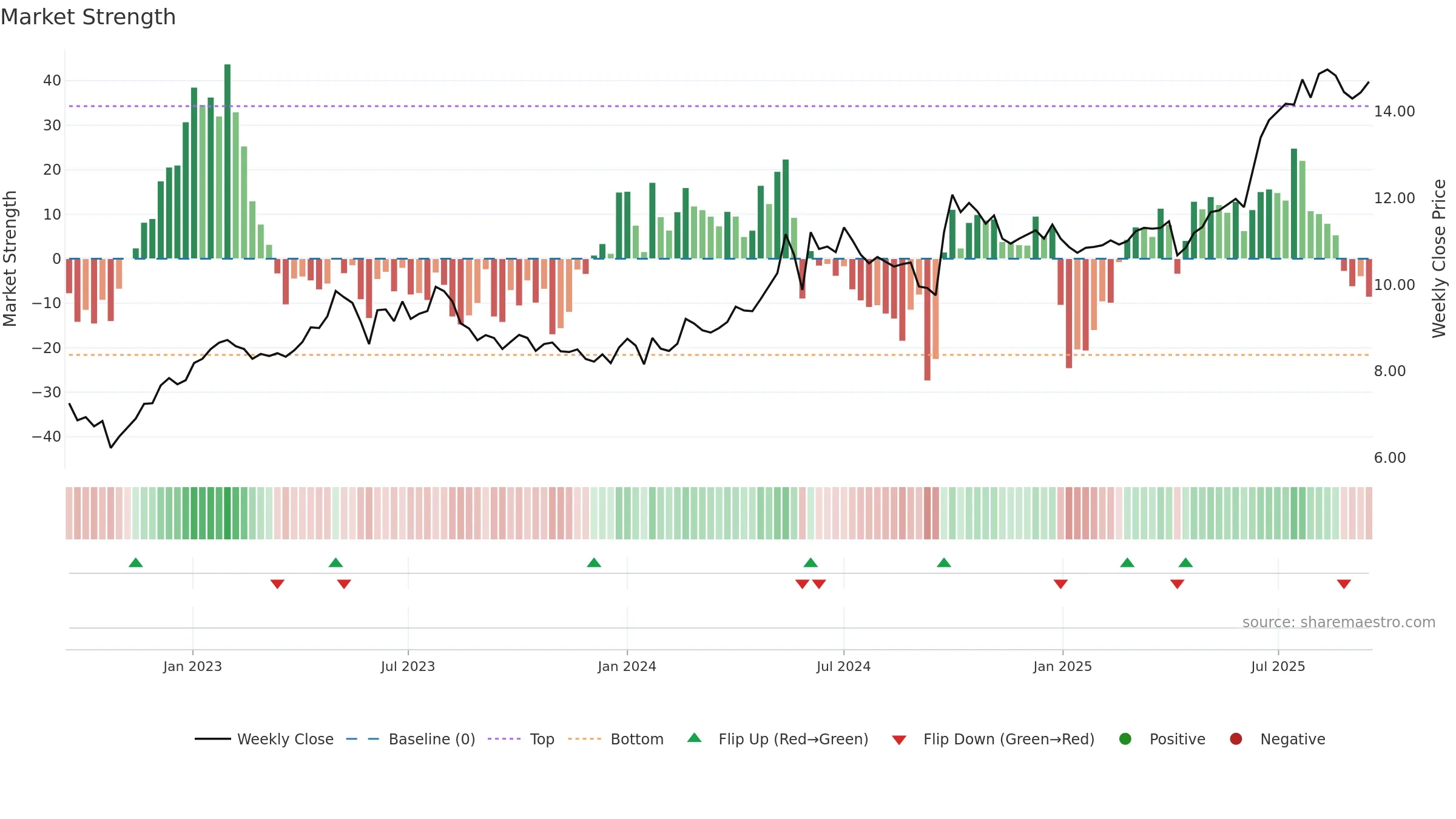Click the tallest green bar above 40

tap(227, 161)
